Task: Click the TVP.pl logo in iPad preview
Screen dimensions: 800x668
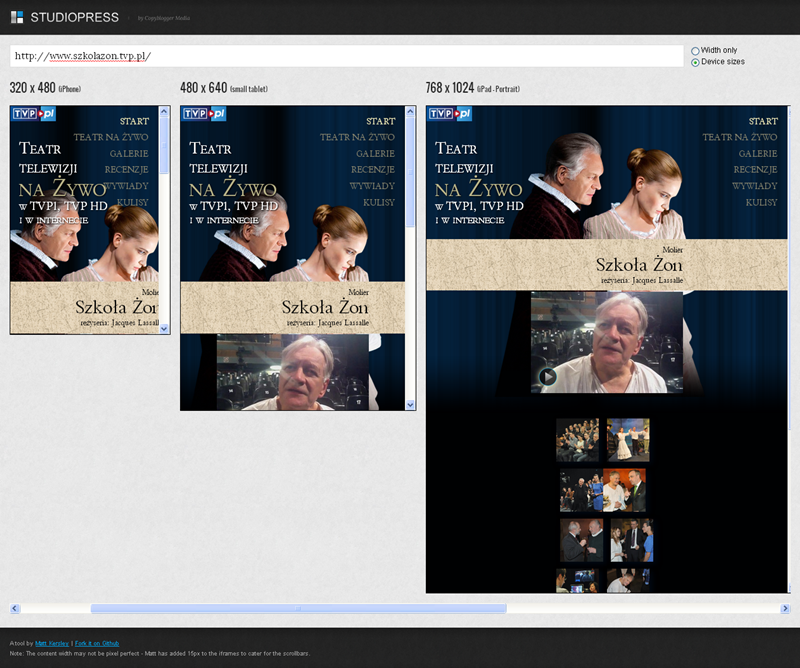Action: [450, 114]
